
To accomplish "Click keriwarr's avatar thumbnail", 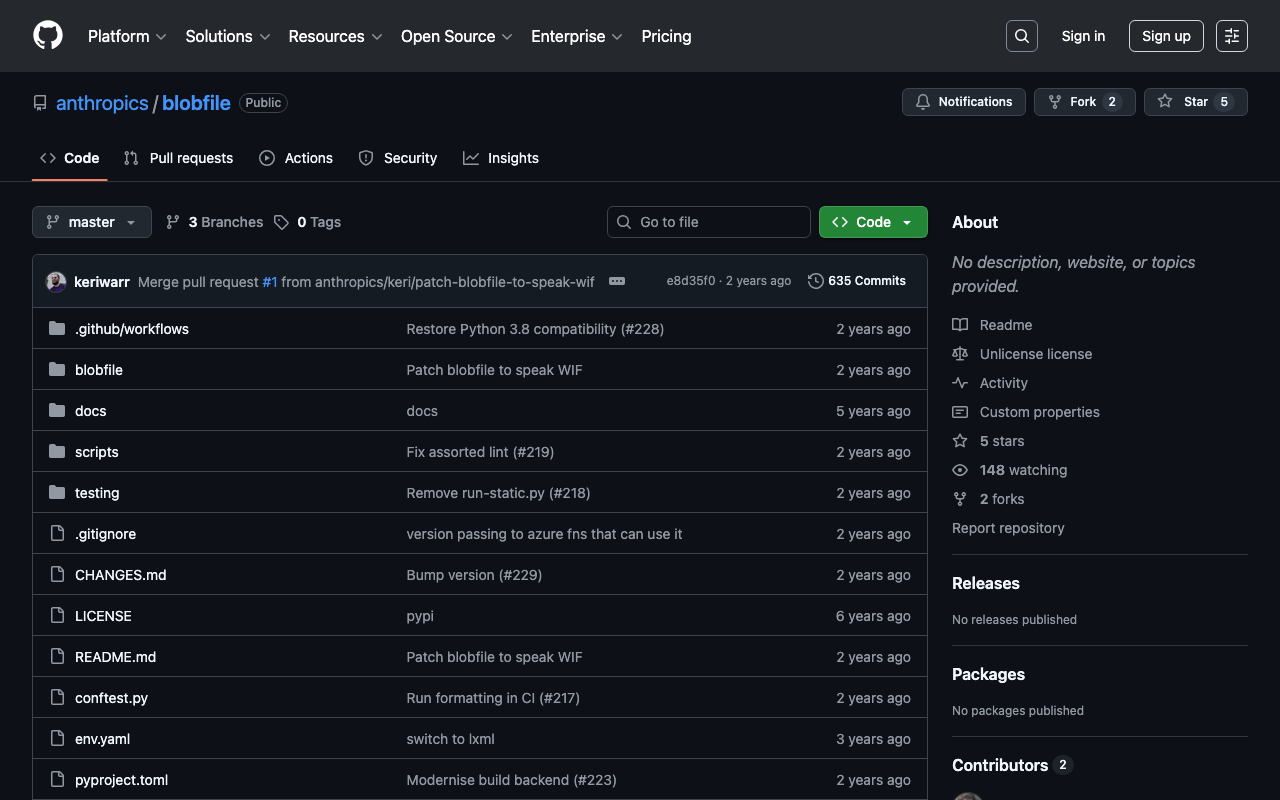I will (56, 282).
